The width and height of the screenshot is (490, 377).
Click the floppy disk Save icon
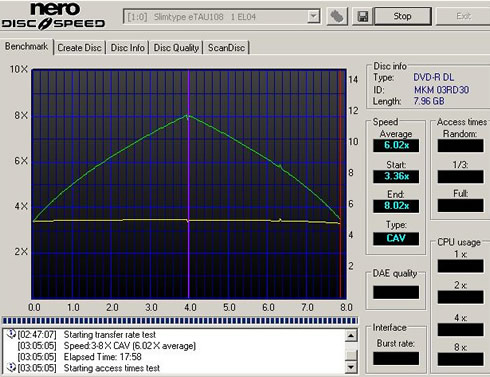(x=362, y=16)
